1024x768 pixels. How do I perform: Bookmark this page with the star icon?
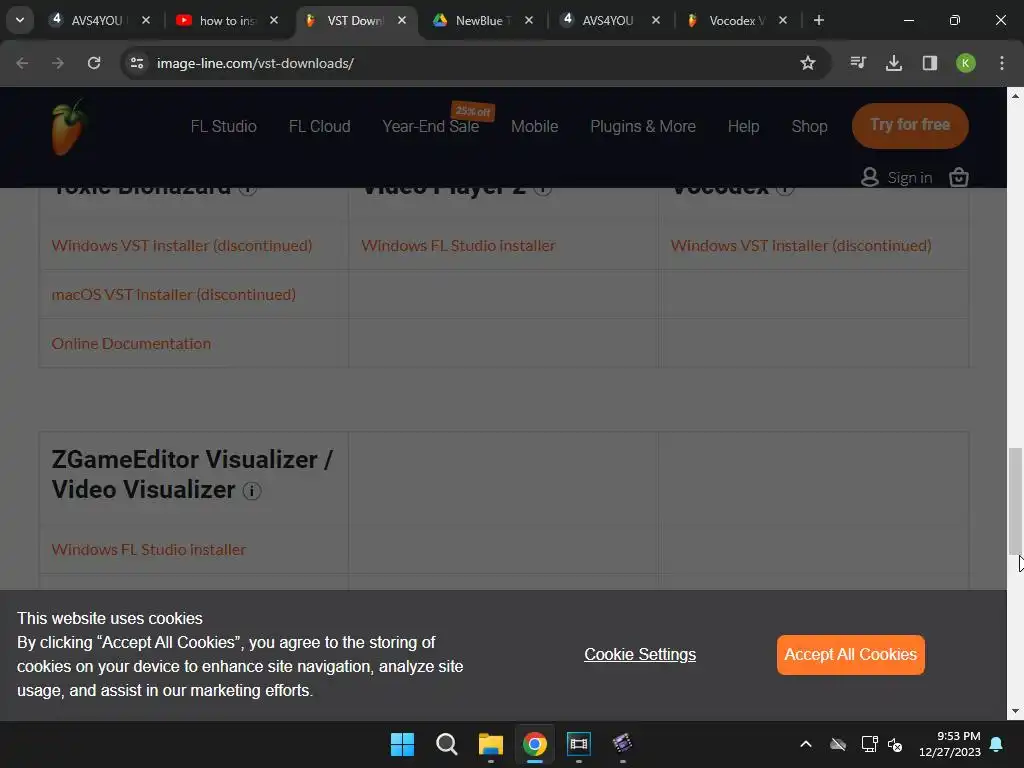click(x=808, y=63)
